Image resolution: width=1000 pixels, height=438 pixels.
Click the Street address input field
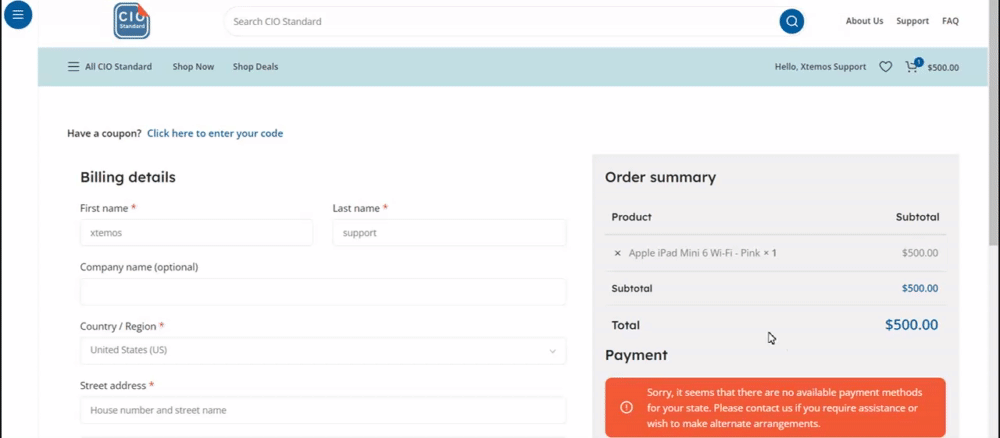323,410
